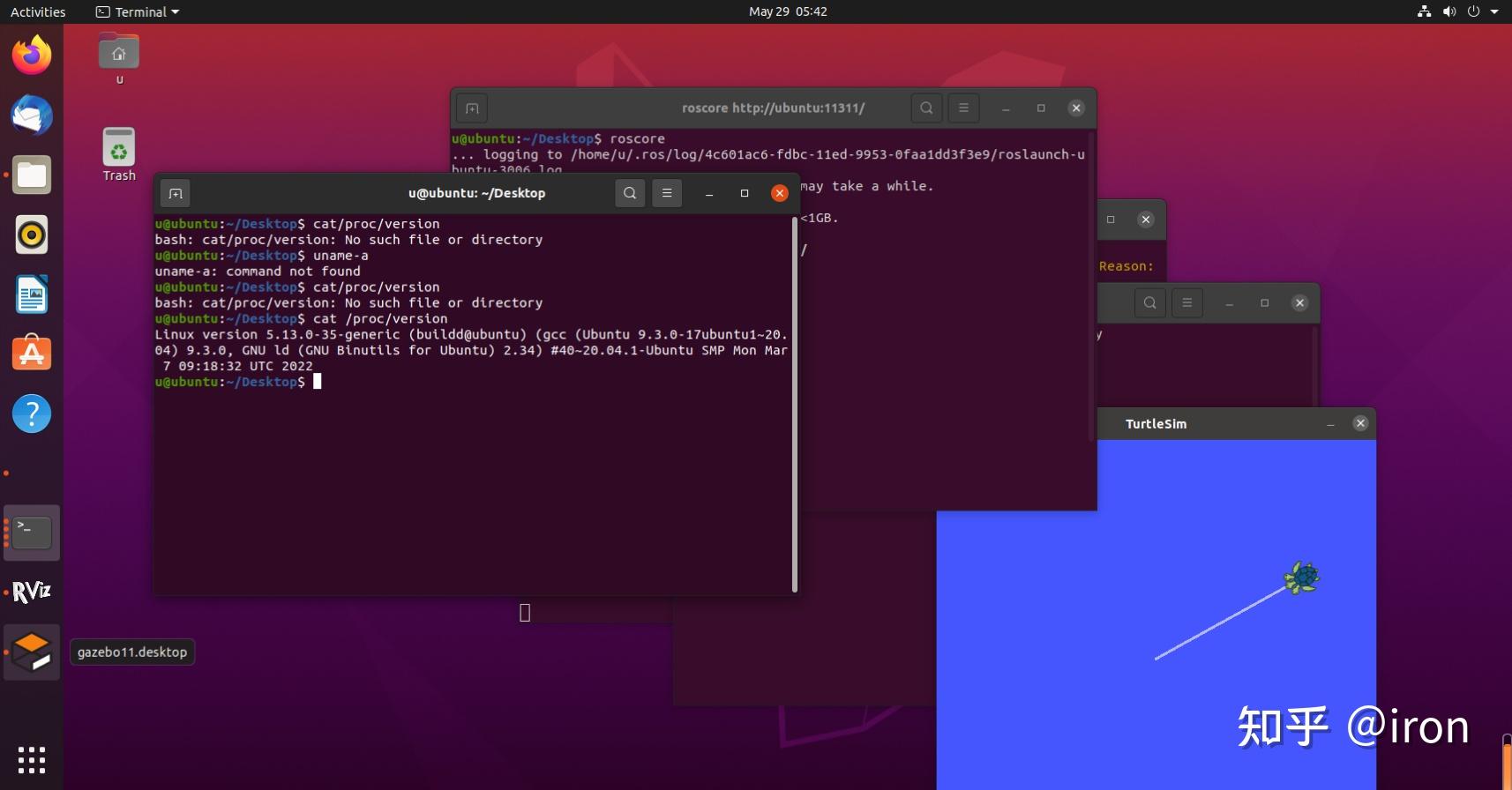
Task: Click the 'Linux version 5.13.0-35-generic' output line
Action: pos(471,350)
